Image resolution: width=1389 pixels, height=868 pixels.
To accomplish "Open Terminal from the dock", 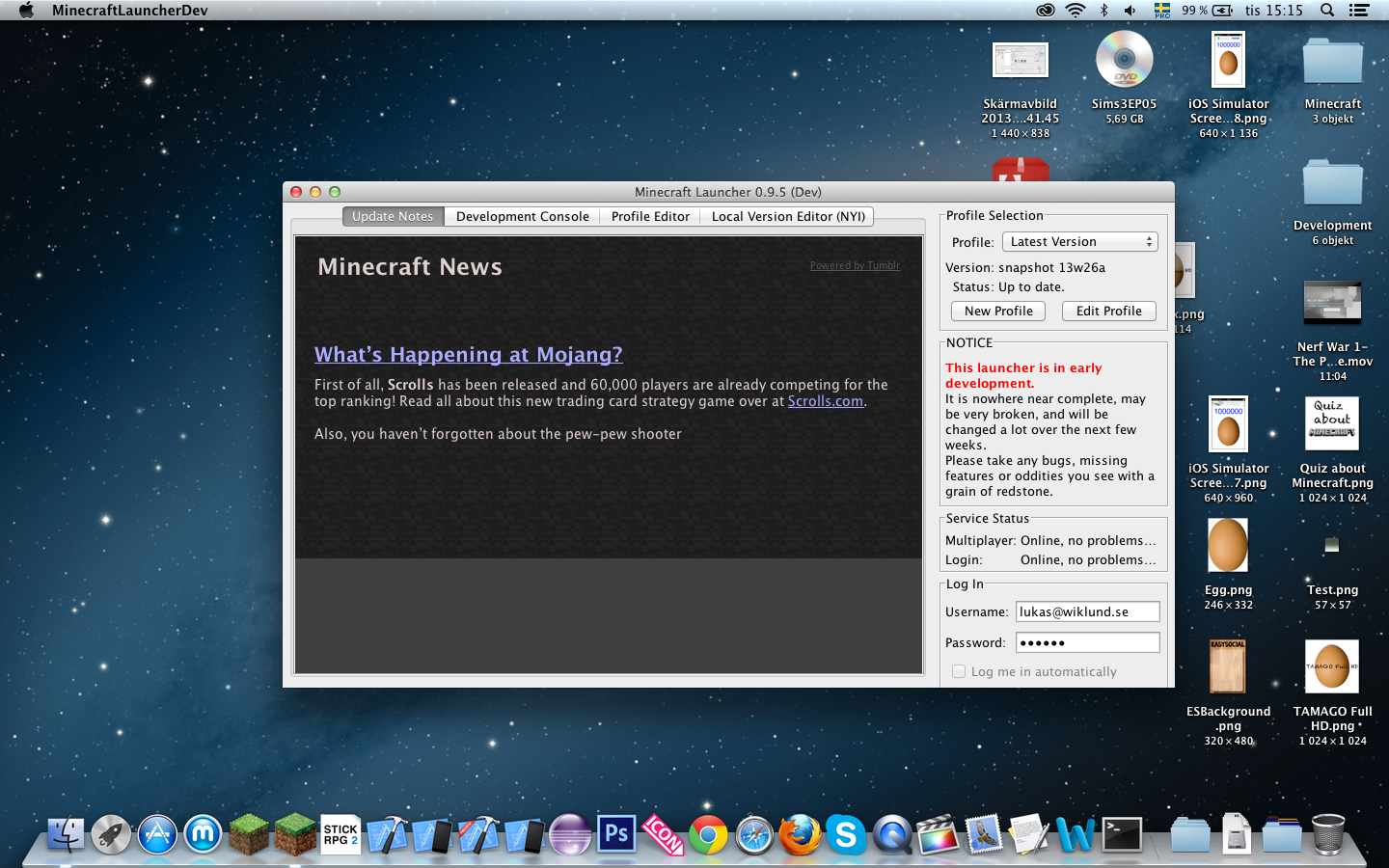I will coord(1122,835).
